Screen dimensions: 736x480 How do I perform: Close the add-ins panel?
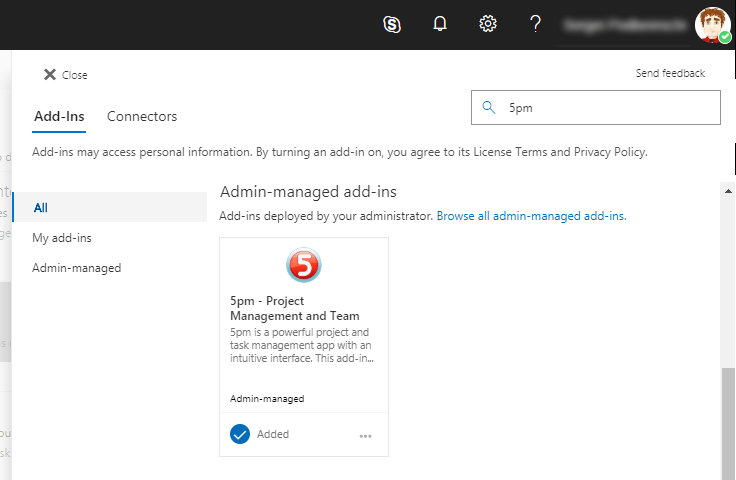(x=65, y=75)
